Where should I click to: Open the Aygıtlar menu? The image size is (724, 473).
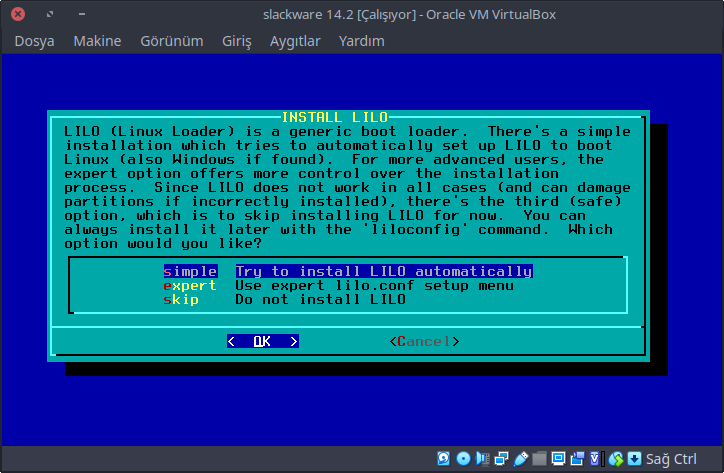(x=295, y=41)
